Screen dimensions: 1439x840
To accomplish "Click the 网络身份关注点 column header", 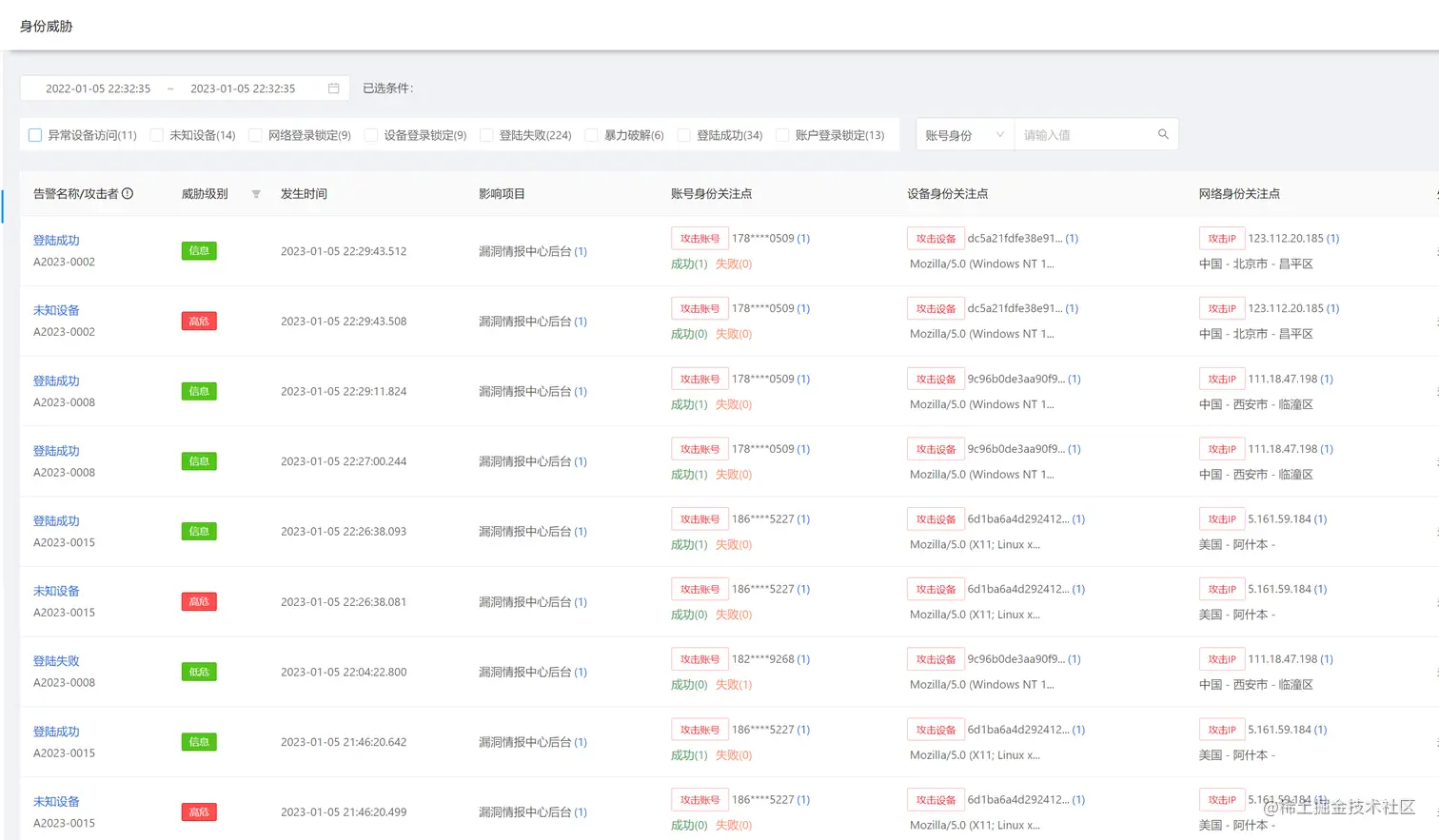I will (x=1239, y=194).
